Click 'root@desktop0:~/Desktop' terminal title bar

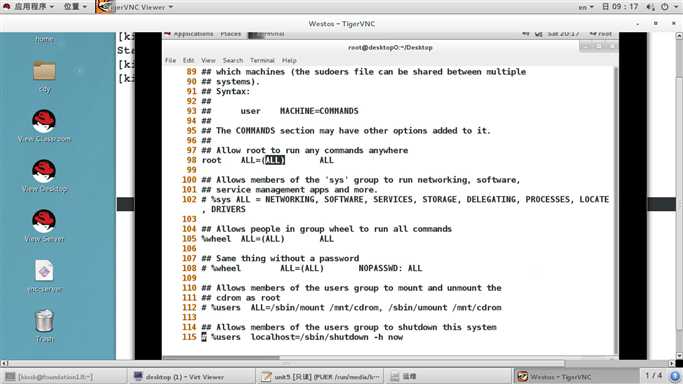coord(390,47)
